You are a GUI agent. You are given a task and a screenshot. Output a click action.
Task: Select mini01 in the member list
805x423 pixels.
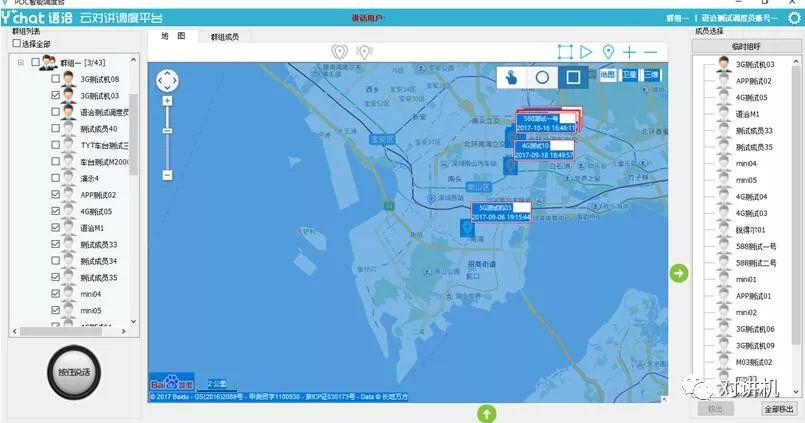coord(746,279)
